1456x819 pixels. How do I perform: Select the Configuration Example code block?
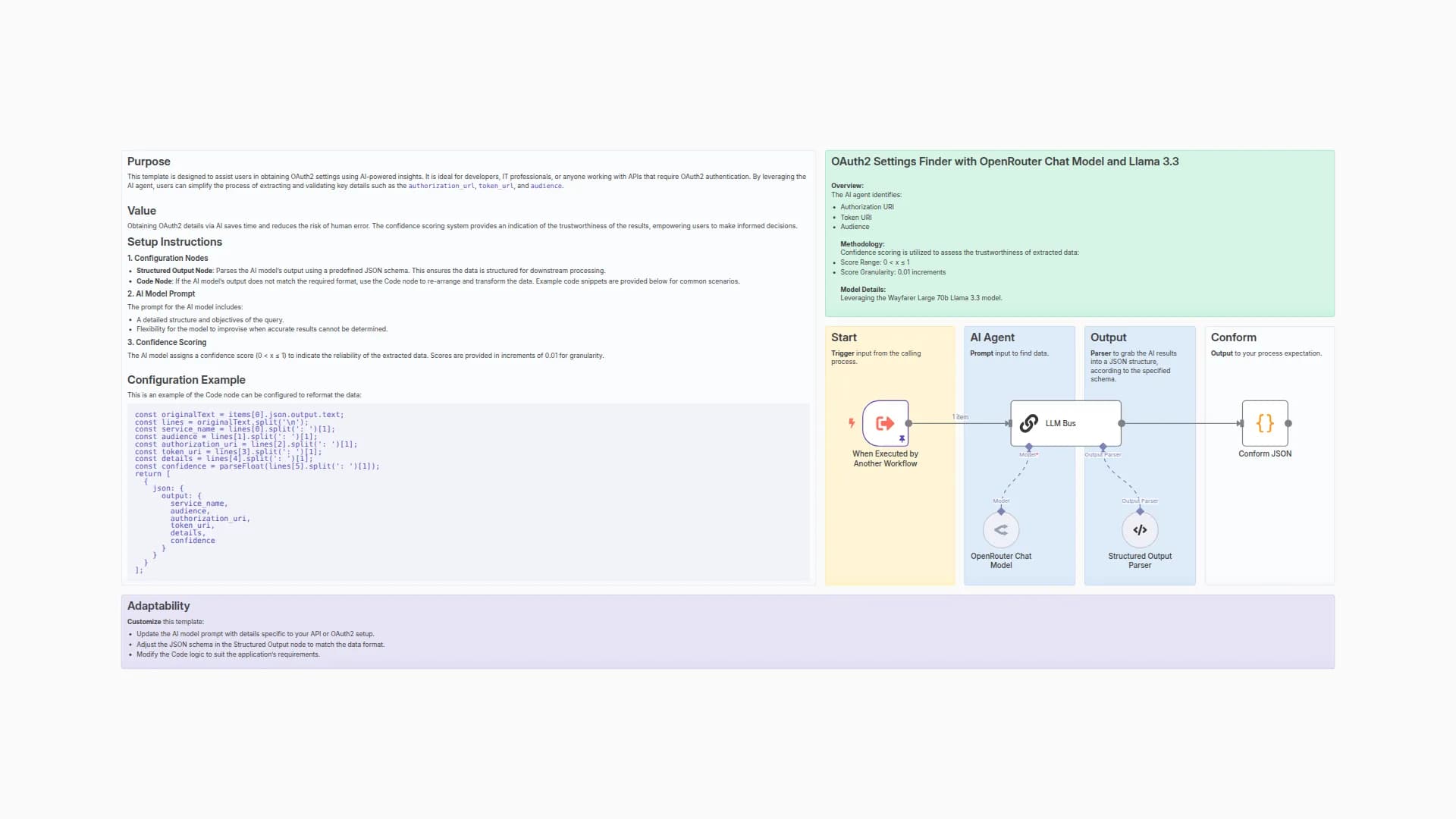point(470,493)
